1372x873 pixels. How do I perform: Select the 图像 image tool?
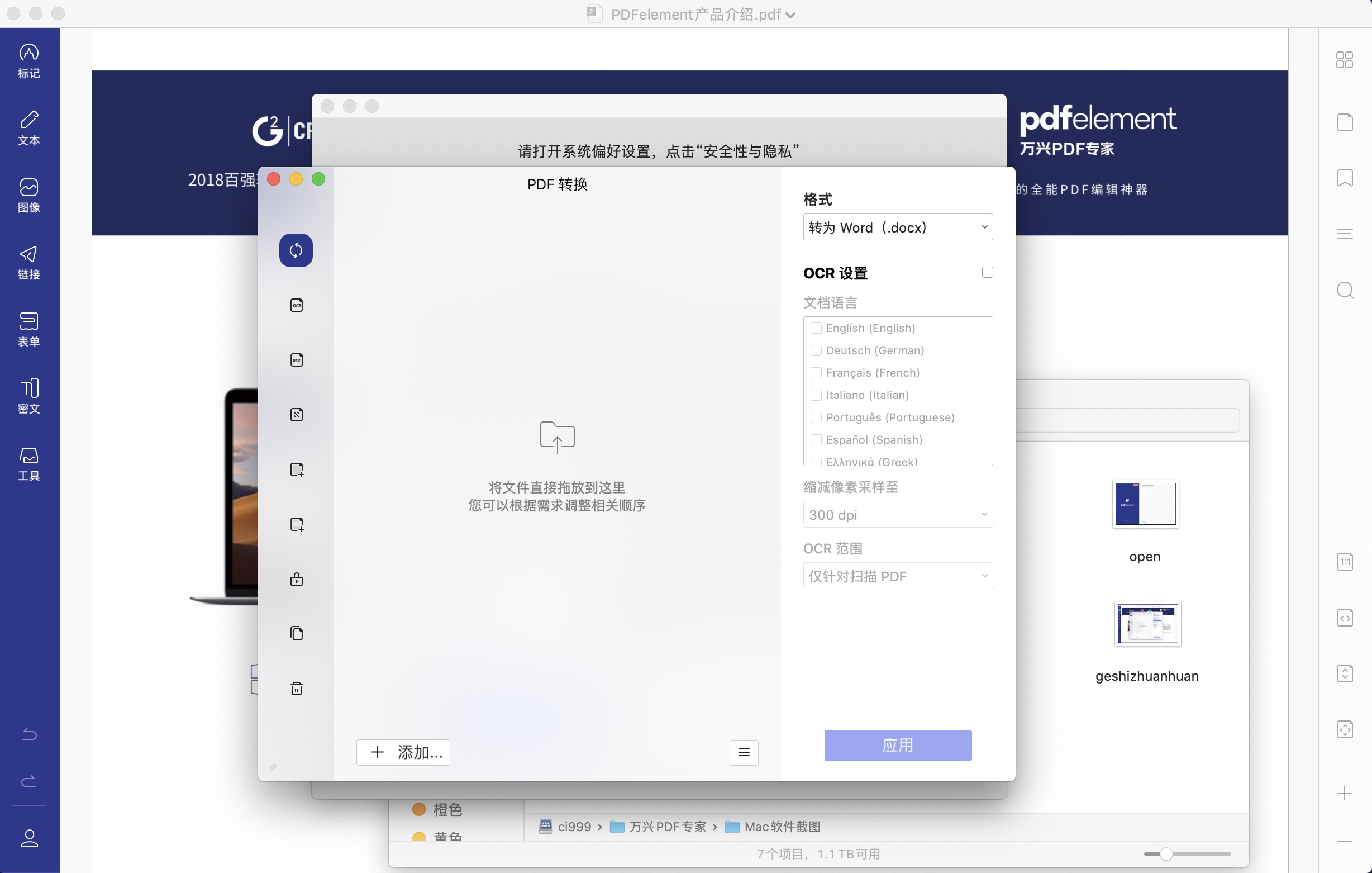click(29, 195)
